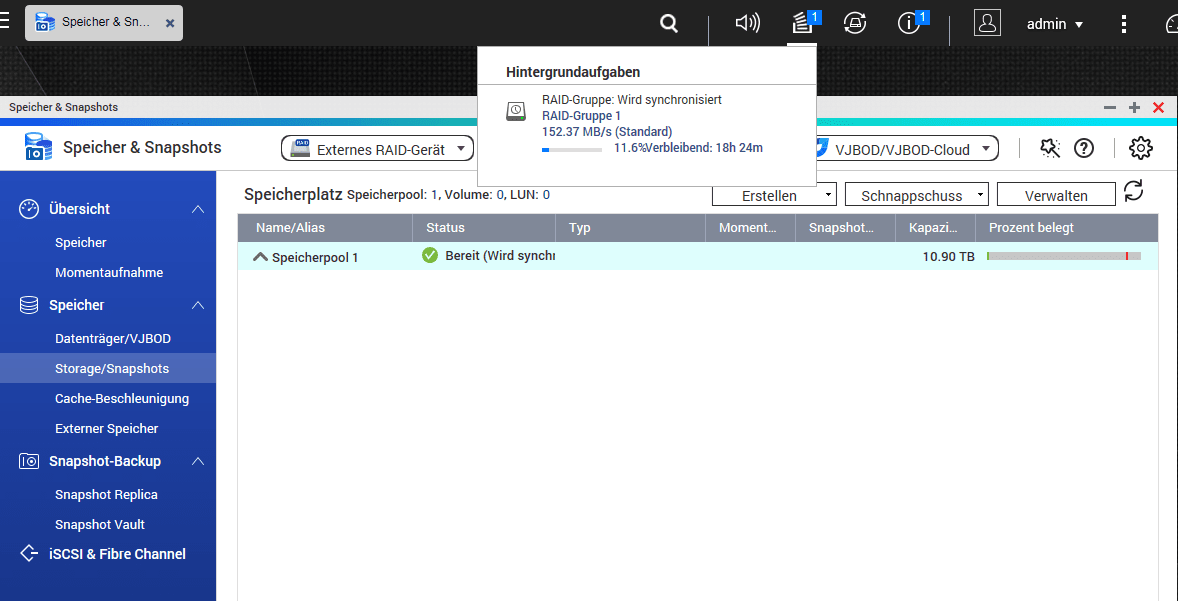1178x601 pixels.
Task: Open Snapshot Replica in sidebar
Action: pyautogui.click(x=106, y=495)
